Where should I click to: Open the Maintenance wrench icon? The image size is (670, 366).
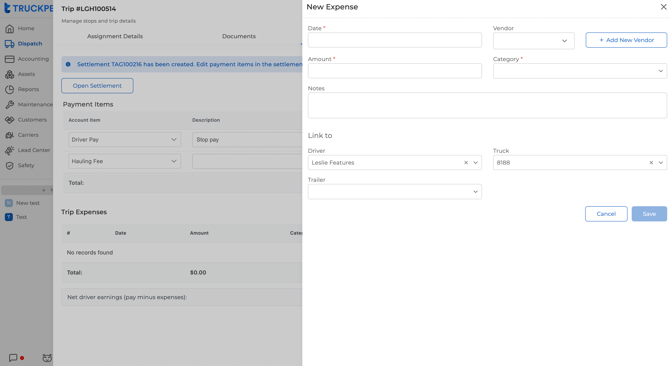(x=9, y=105)
